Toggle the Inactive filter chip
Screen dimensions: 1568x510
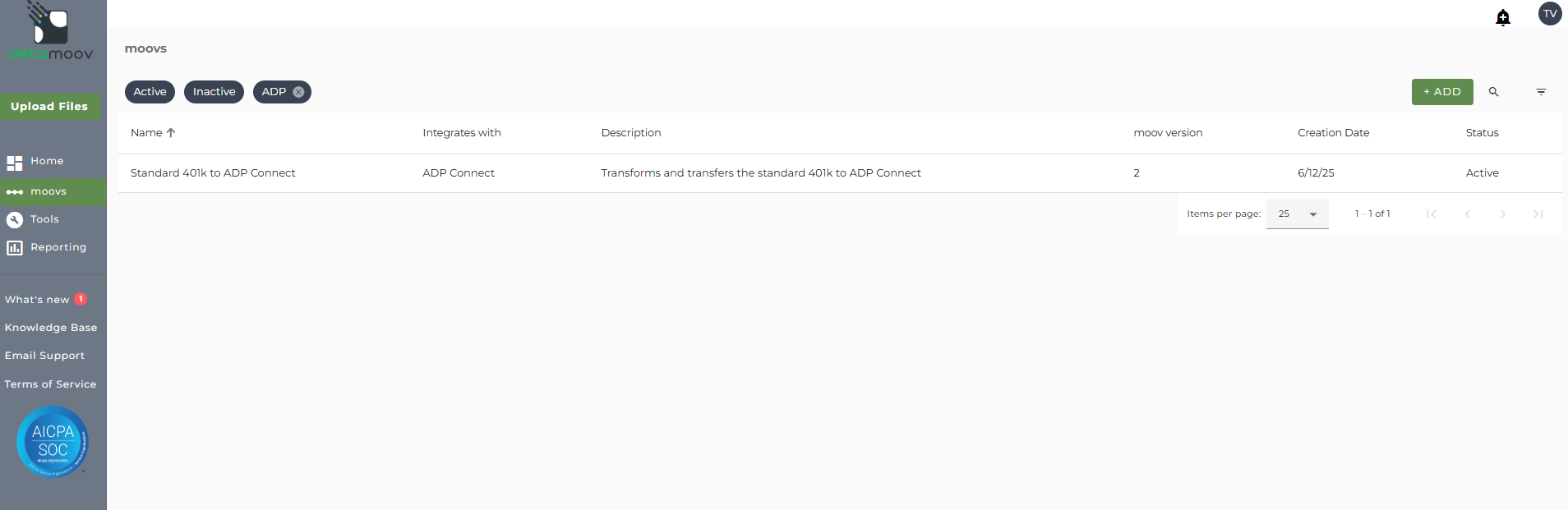(214, 92)
